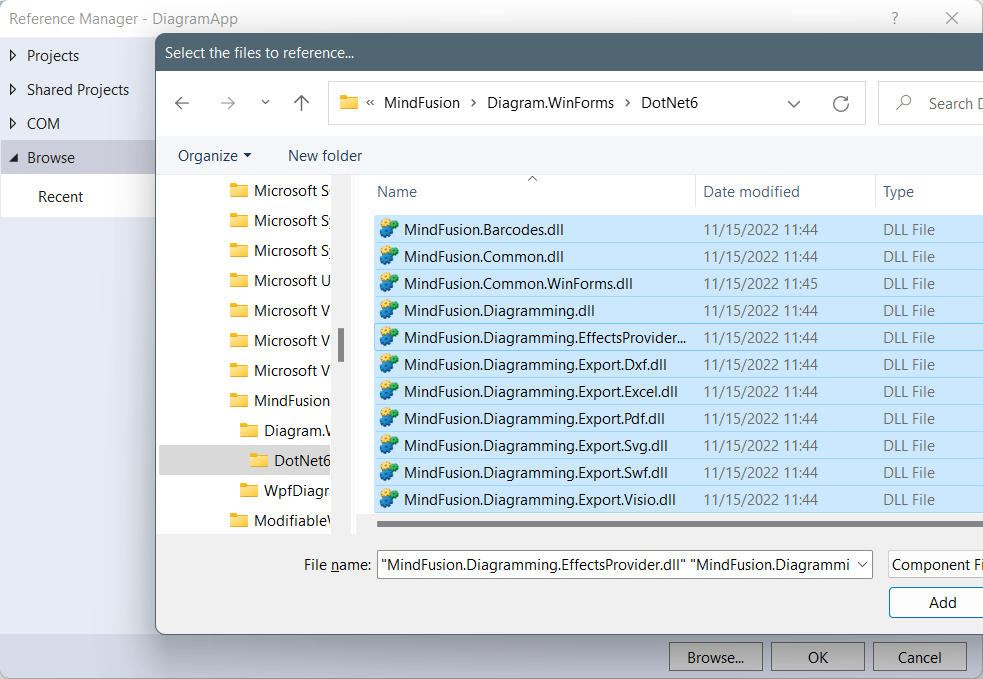
Task: Open Reference Manager help question mark
Action: coord(895,18)
